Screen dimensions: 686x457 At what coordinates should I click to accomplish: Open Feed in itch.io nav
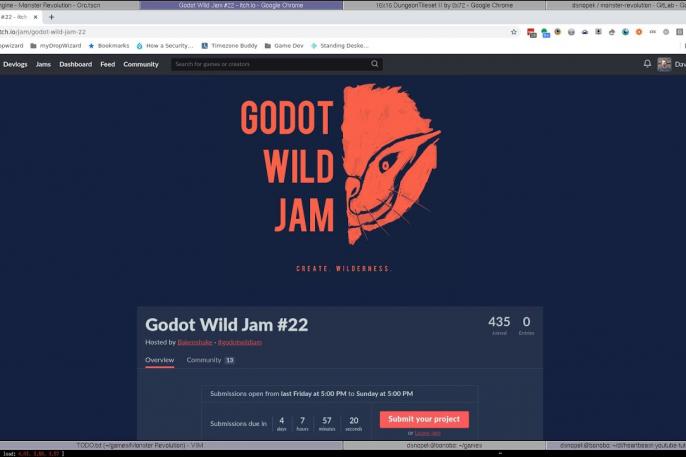click(108, 64)
